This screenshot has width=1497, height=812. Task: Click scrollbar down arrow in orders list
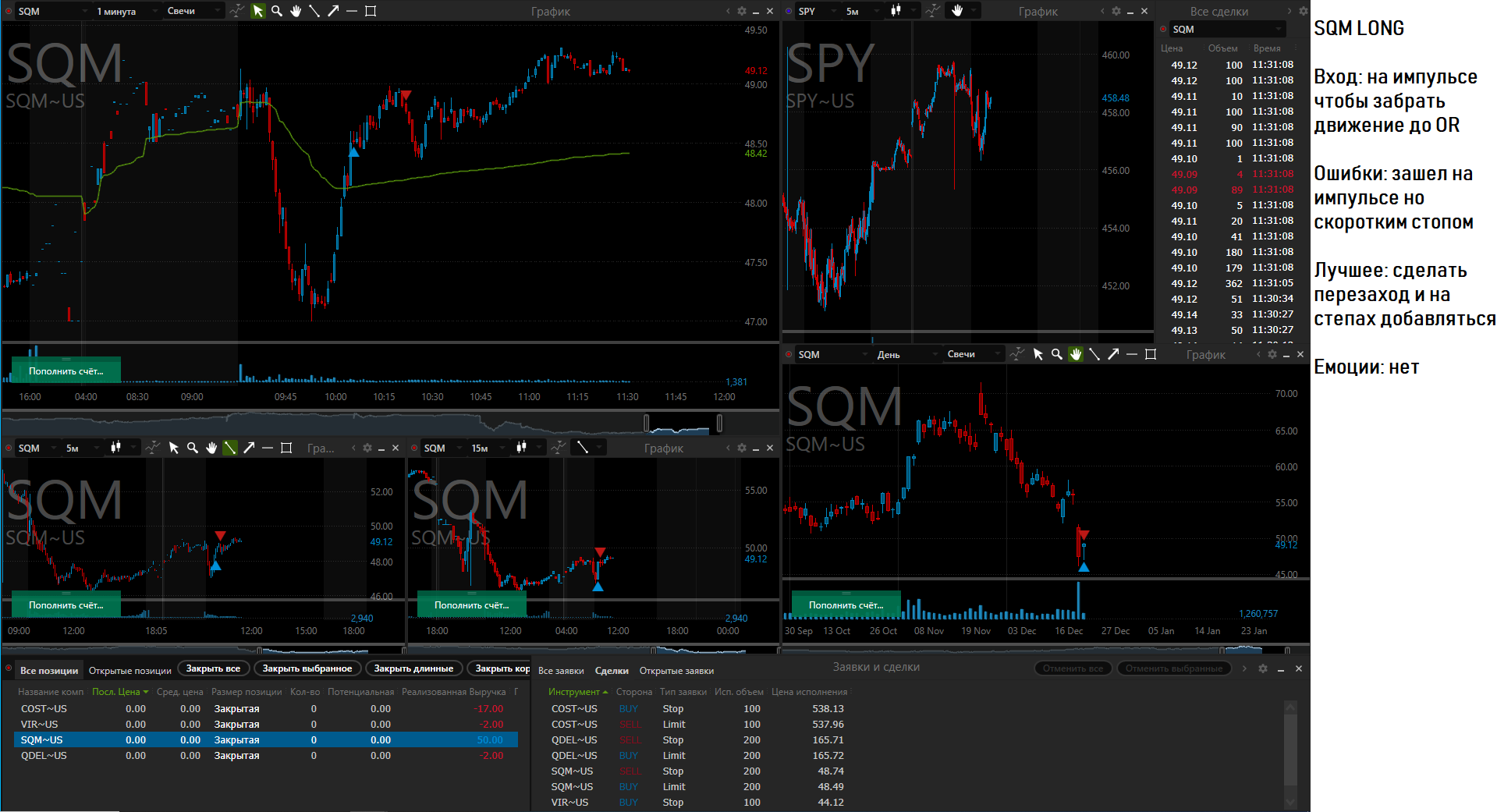click(1290, 803)
